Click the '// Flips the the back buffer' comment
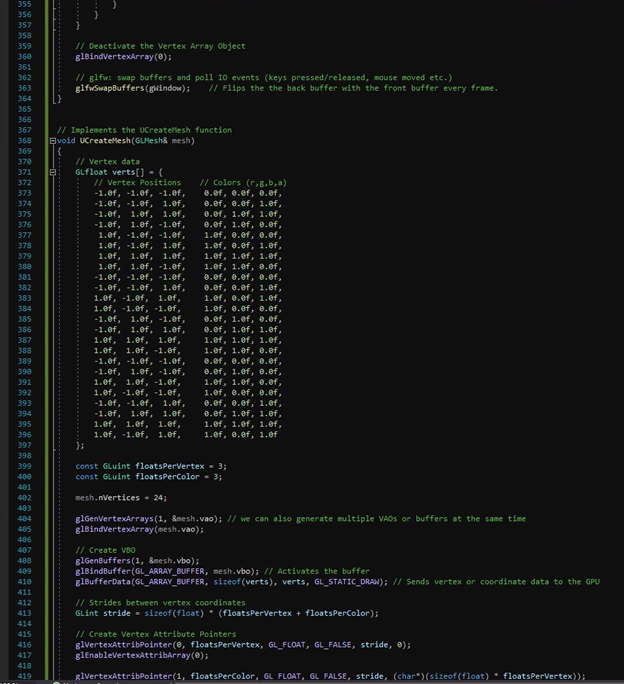 click(353, 88)
